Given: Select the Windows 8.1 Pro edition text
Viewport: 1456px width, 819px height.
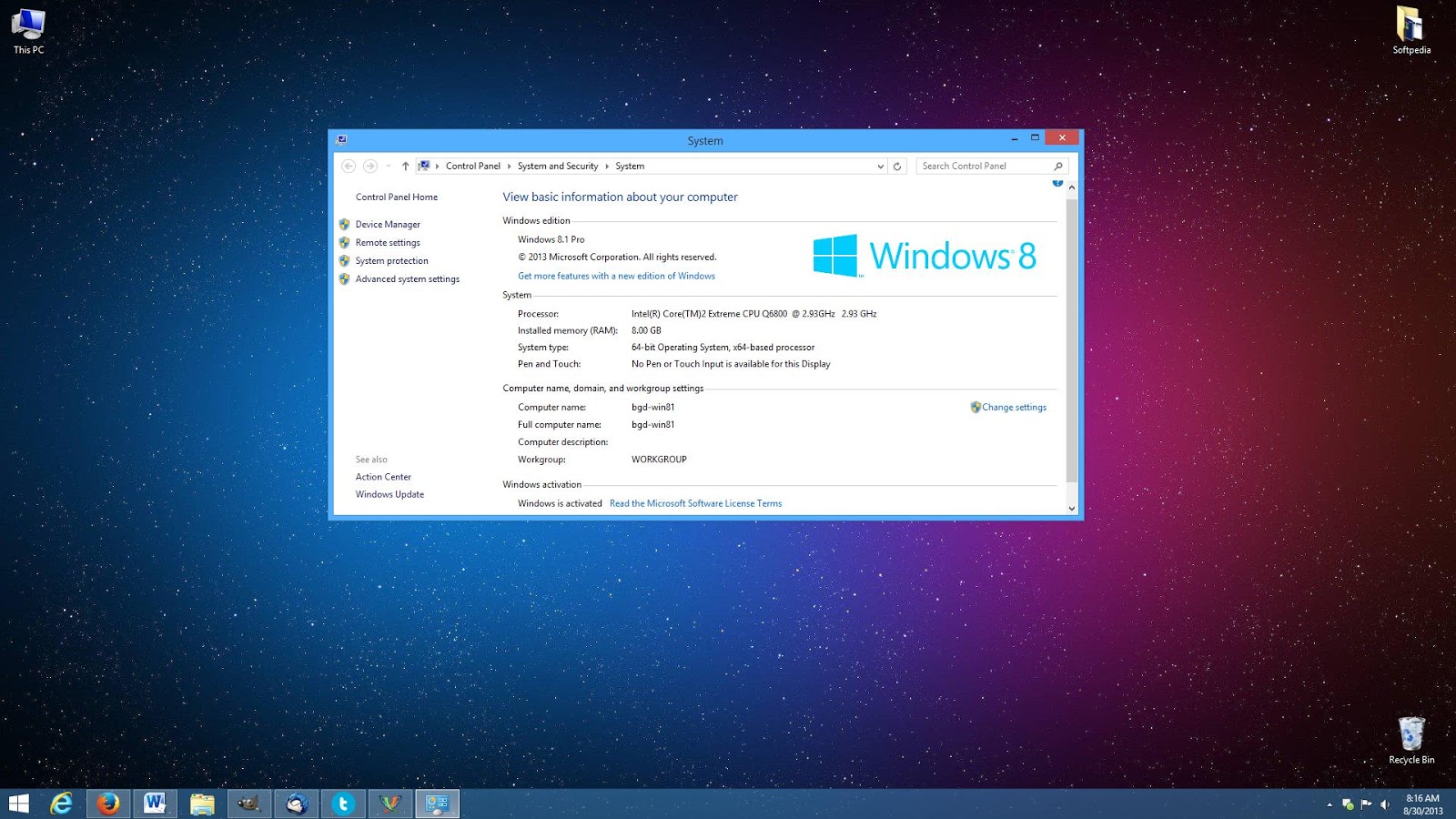Looking at the screenshot, I should tap(551, 239).
